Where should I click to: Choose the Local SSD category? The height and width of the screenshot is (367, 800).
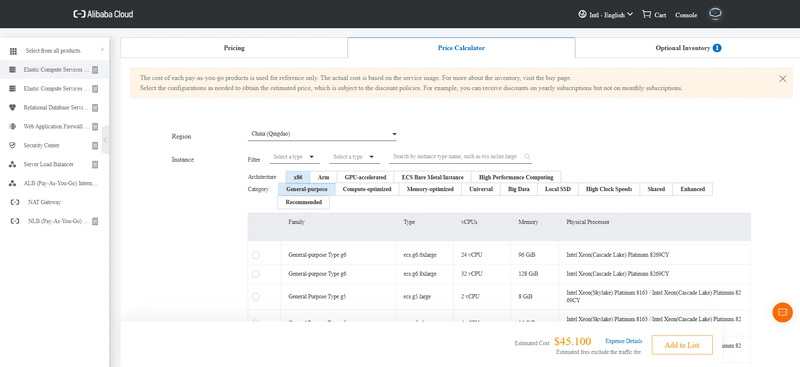558,189
